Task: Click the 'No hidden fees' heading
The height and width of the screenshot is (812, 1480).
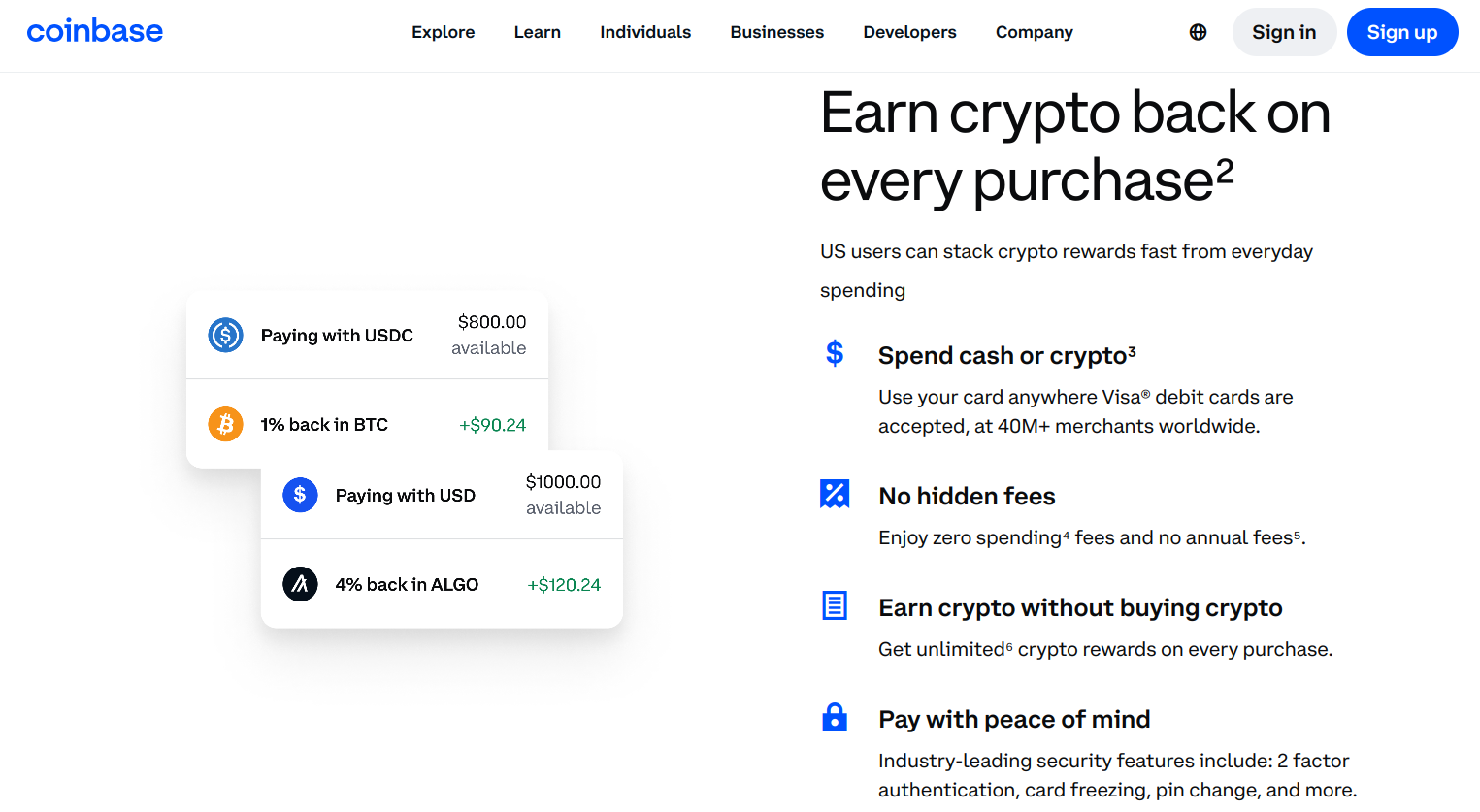Action: click(967, 496)
